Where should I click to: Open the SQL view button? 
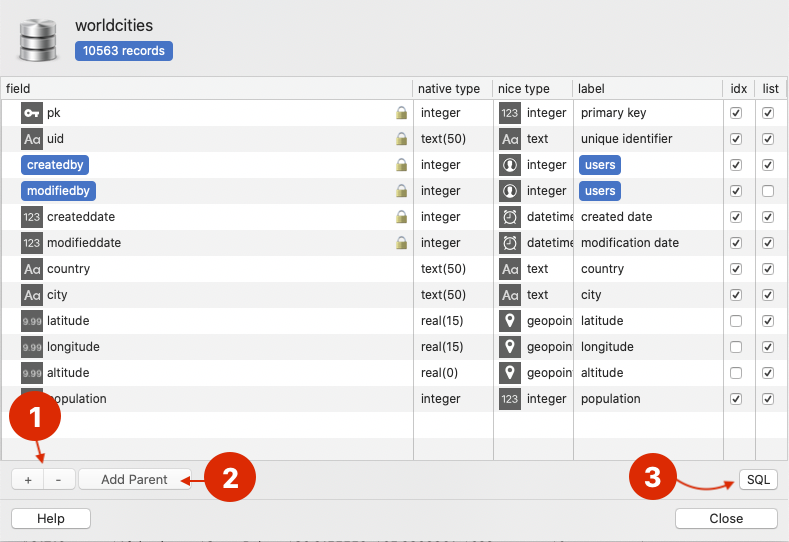tap(758, 480)
